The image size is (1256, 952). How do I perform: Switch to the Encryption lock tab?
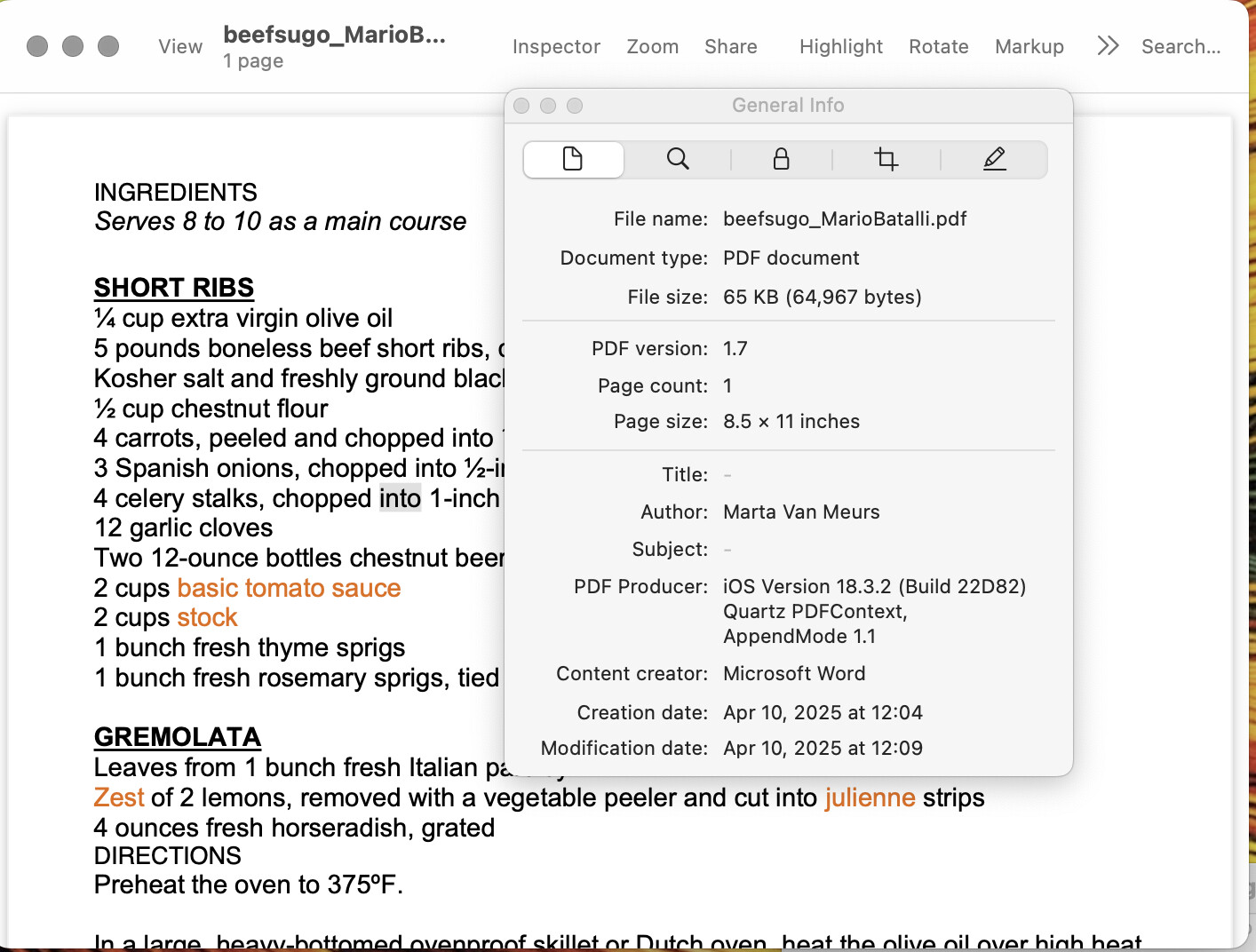pos(781,160)
